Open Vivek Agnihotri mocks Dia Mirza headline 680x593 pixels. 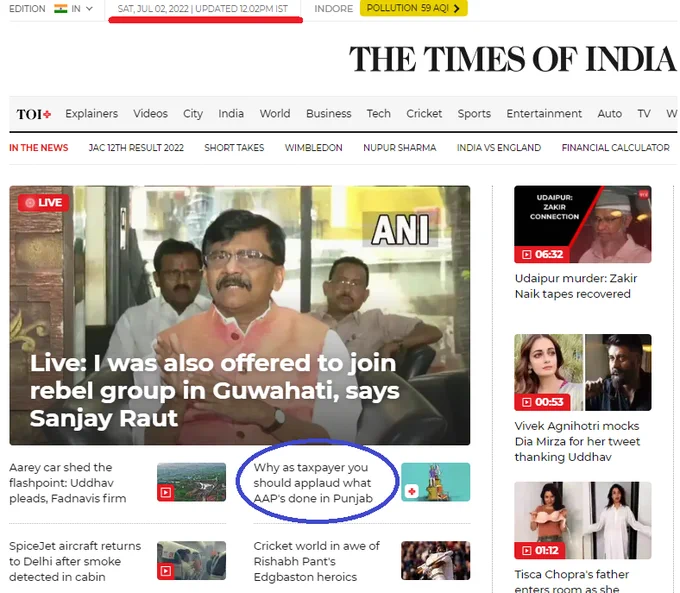point(577,441)
